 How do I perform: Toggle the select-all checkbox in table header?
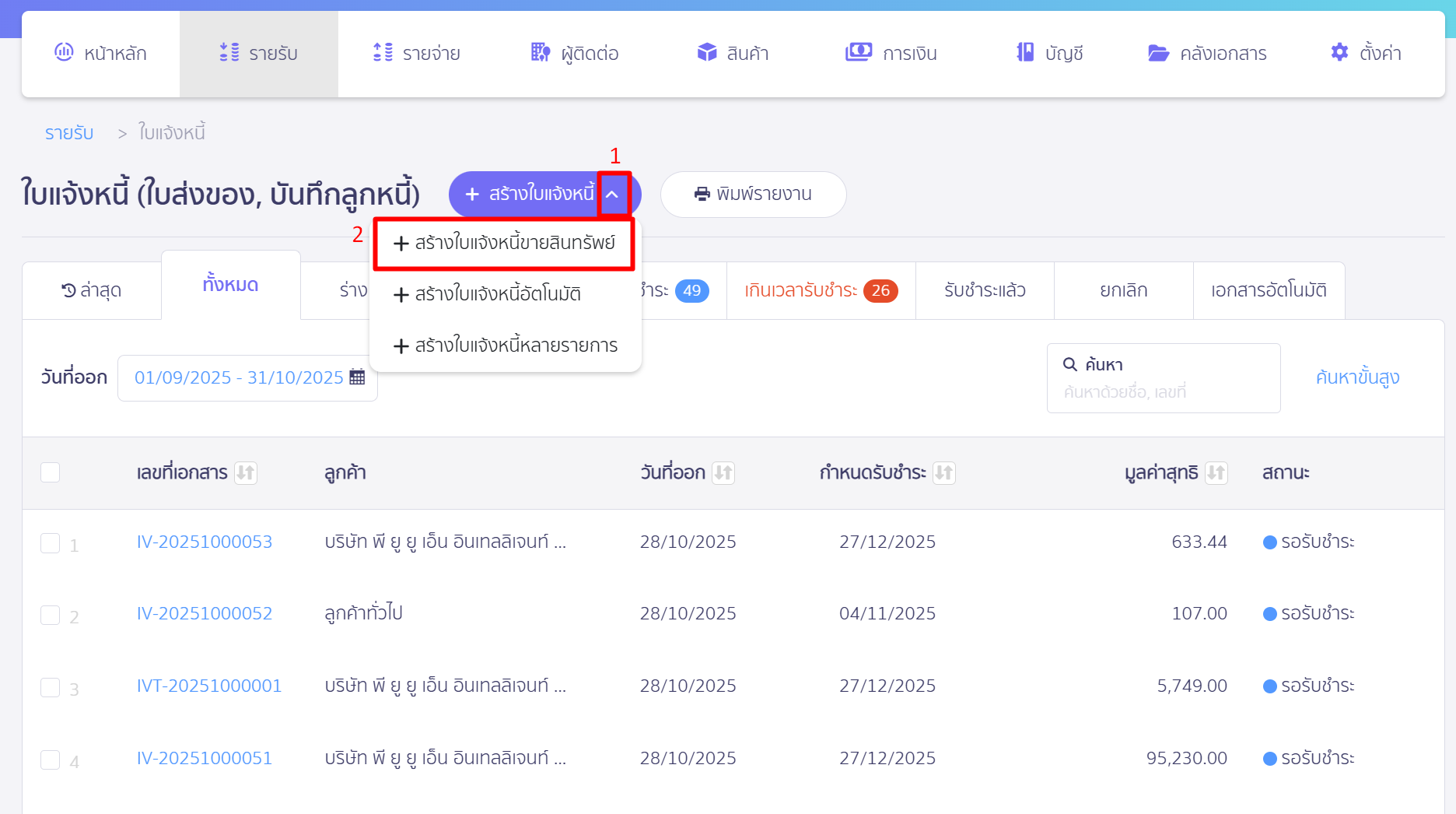point(51,472)
